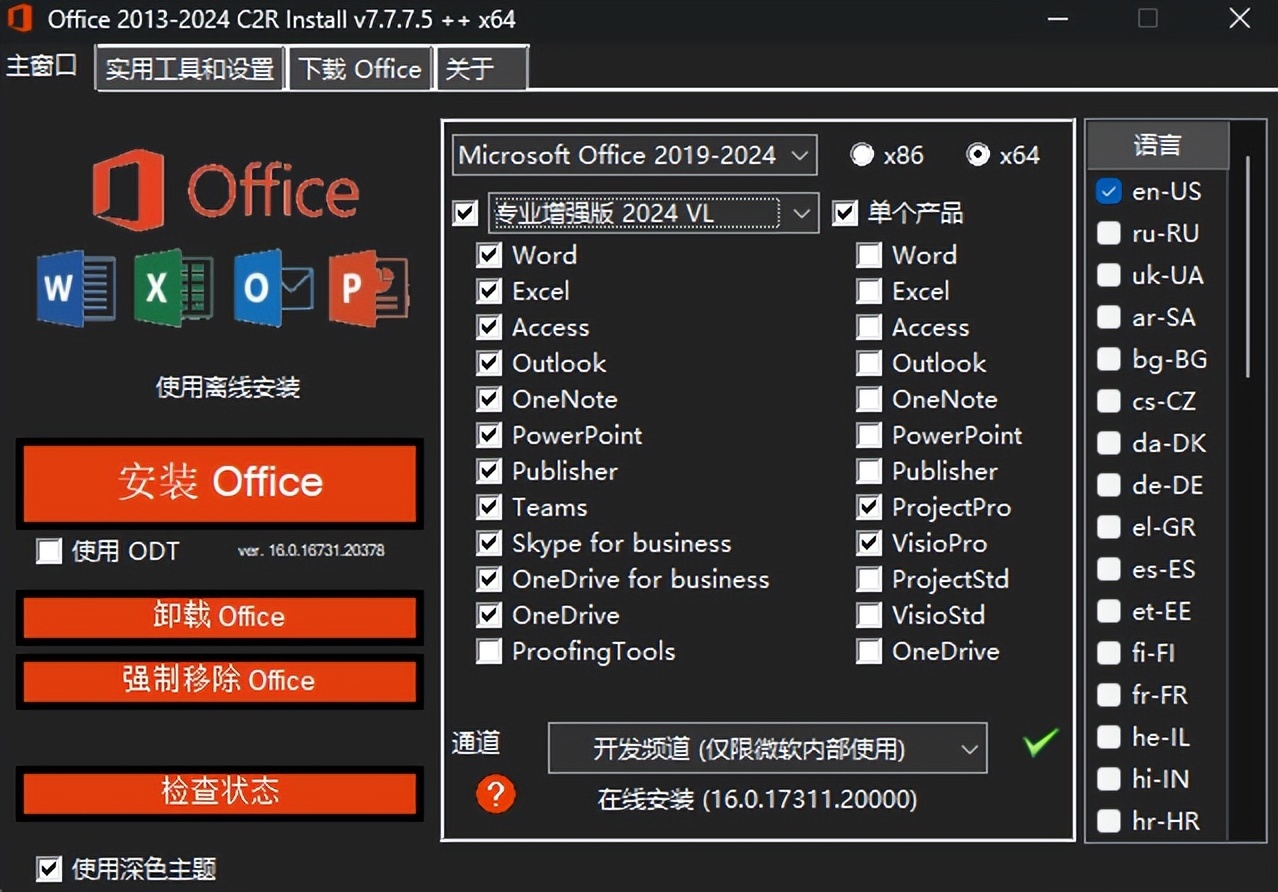The image size is (1278, 892).
Task: Click the Excel logo icon
Action: 173,288
